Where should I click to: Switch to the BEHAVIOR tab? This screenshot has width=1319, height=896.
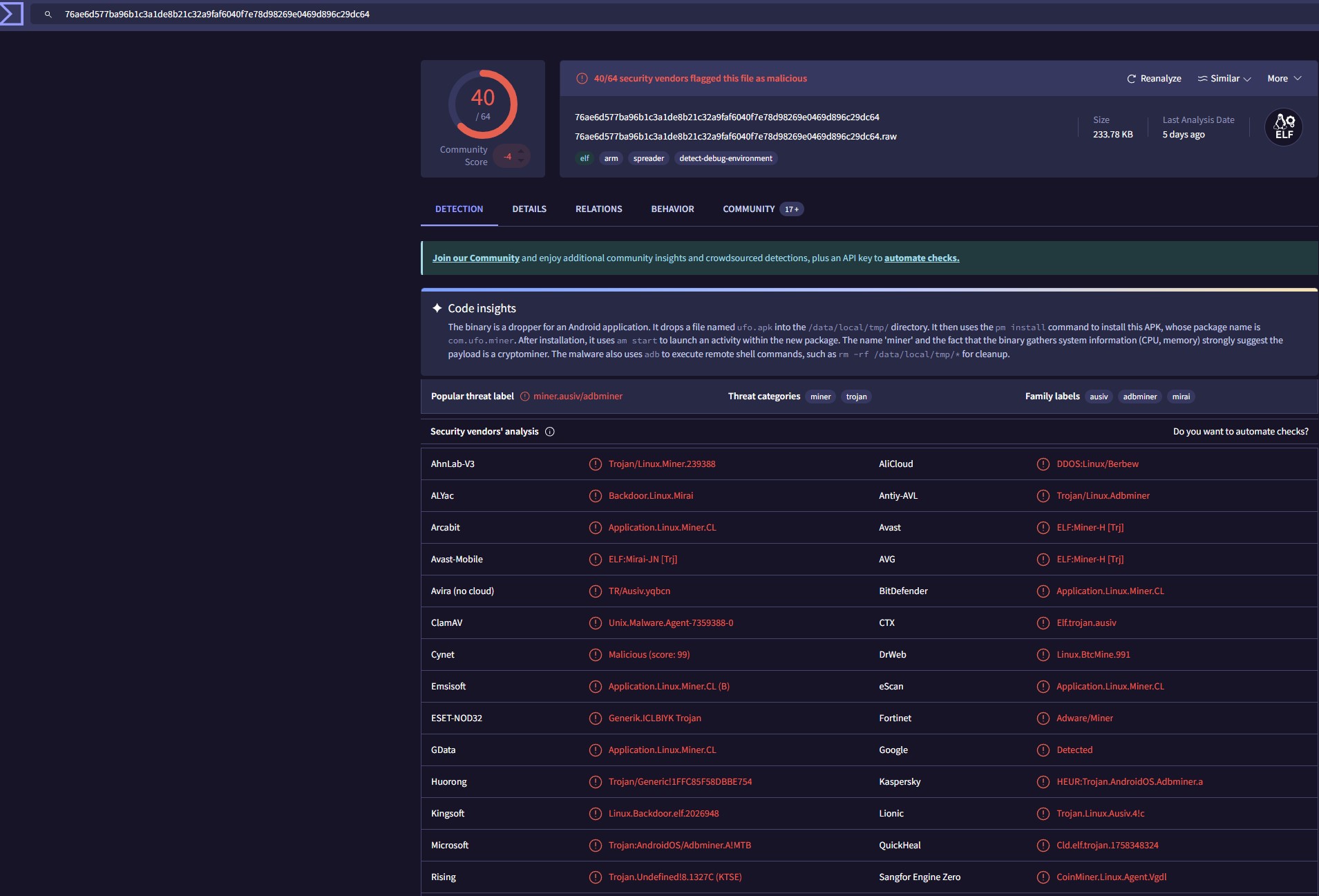click(672, 209)
